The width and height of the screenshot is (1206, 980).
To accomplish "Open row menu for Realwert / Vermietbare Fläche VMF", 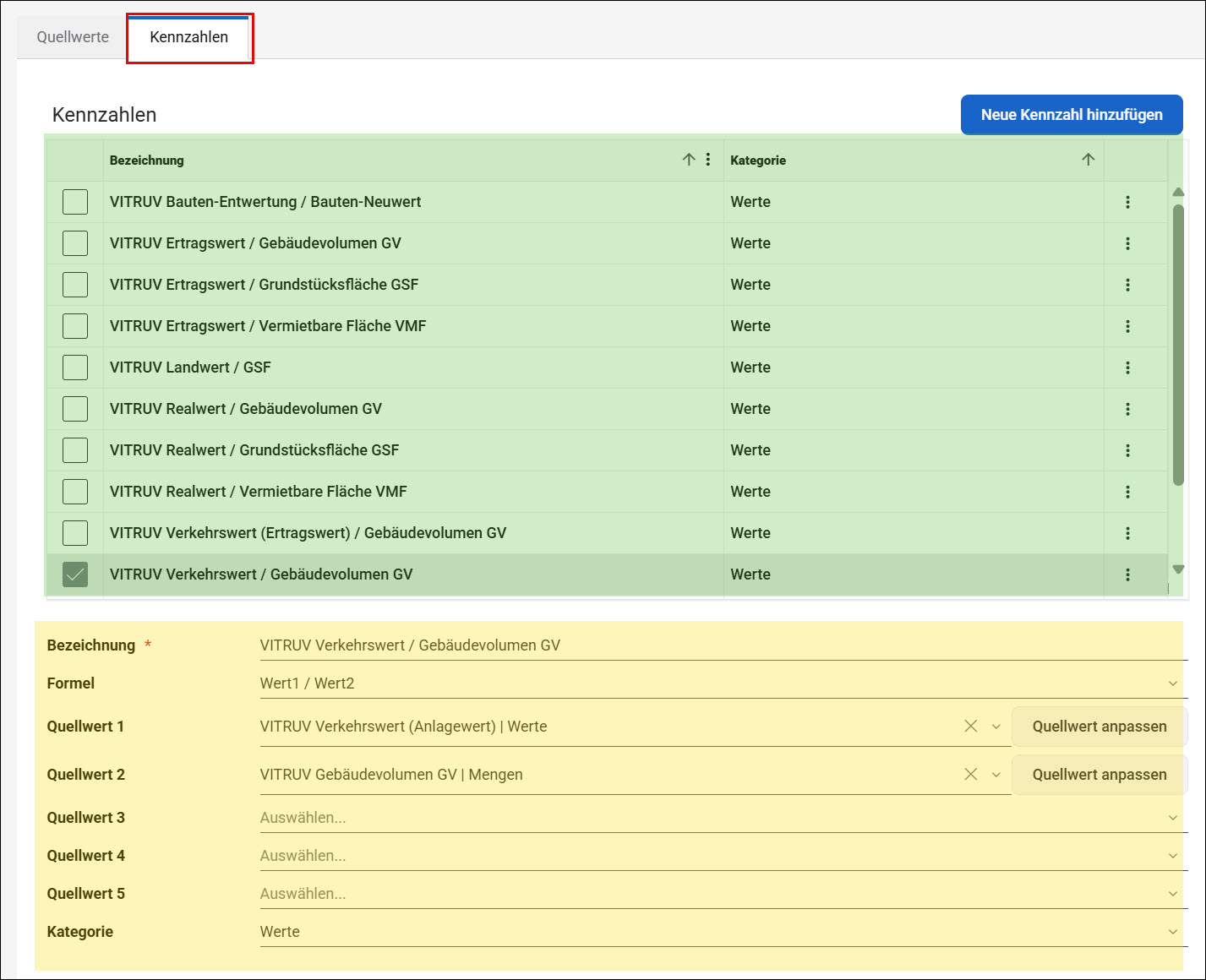I will pyautogui.click(x=1127, y=492).
